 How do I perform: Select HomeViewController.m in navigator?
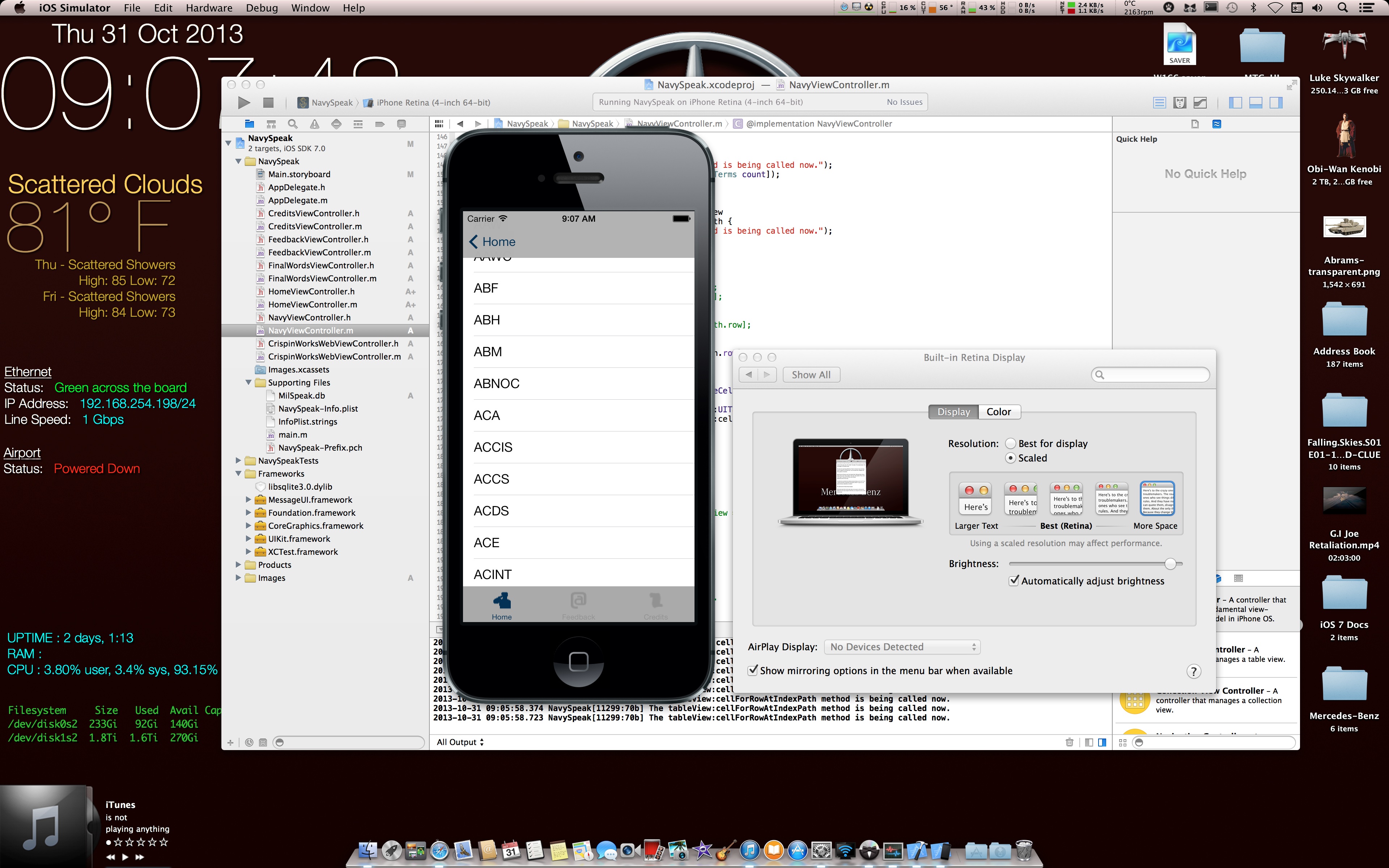point(312,305)
